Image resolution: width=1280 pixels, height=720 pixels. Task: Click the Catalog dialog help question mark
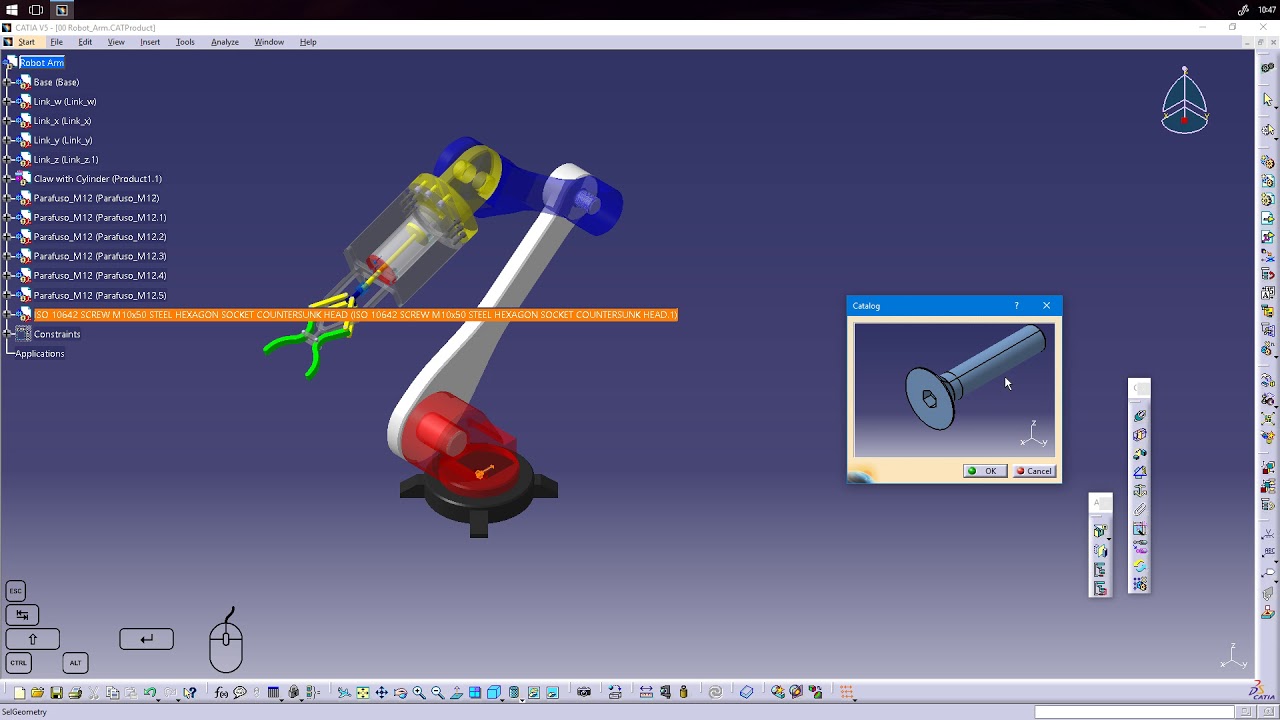(1017, 305)
